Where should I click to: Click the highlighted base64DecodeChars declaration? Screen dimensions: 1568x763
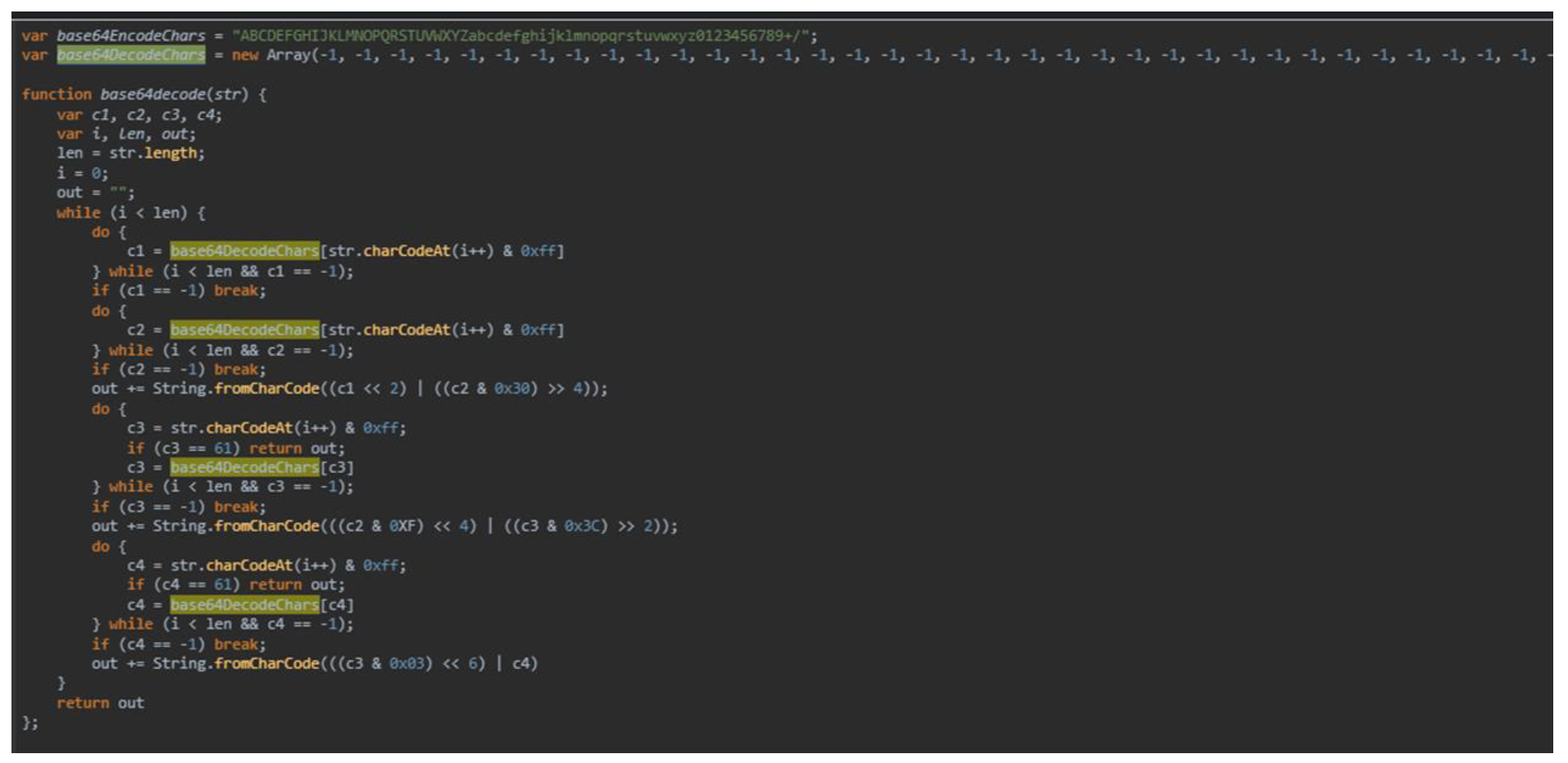coord(130,56)
